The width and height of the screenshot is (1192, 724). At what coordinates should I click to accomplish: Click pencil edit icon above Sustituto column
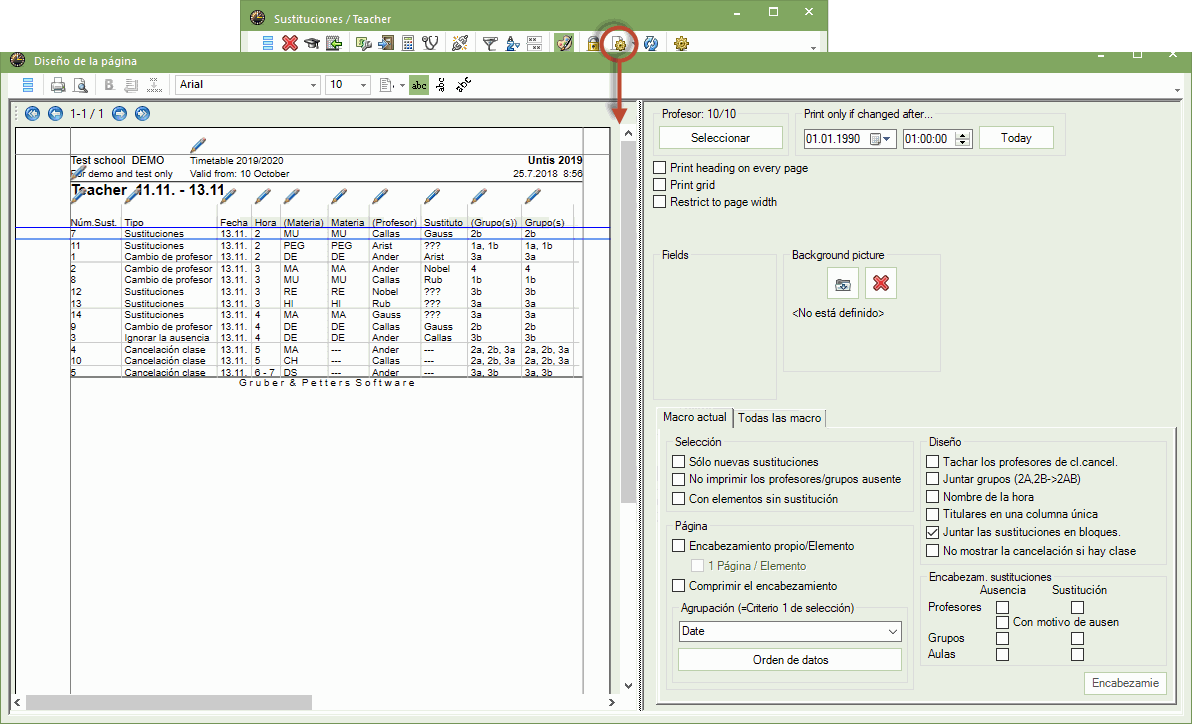tap(432, 198)
